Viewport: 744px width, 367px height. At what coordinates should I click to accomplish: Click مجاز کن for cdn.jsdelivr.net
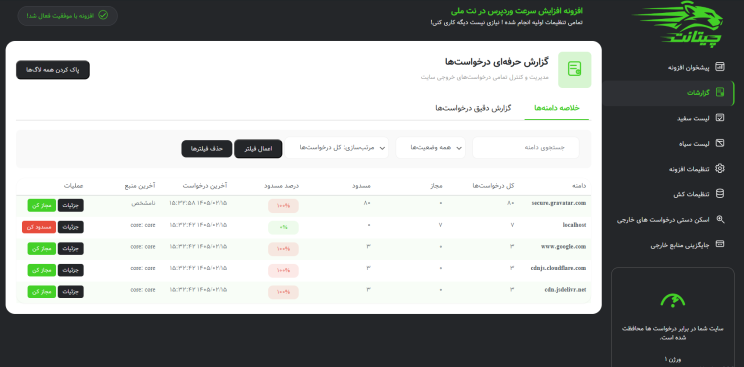(42, 292)
